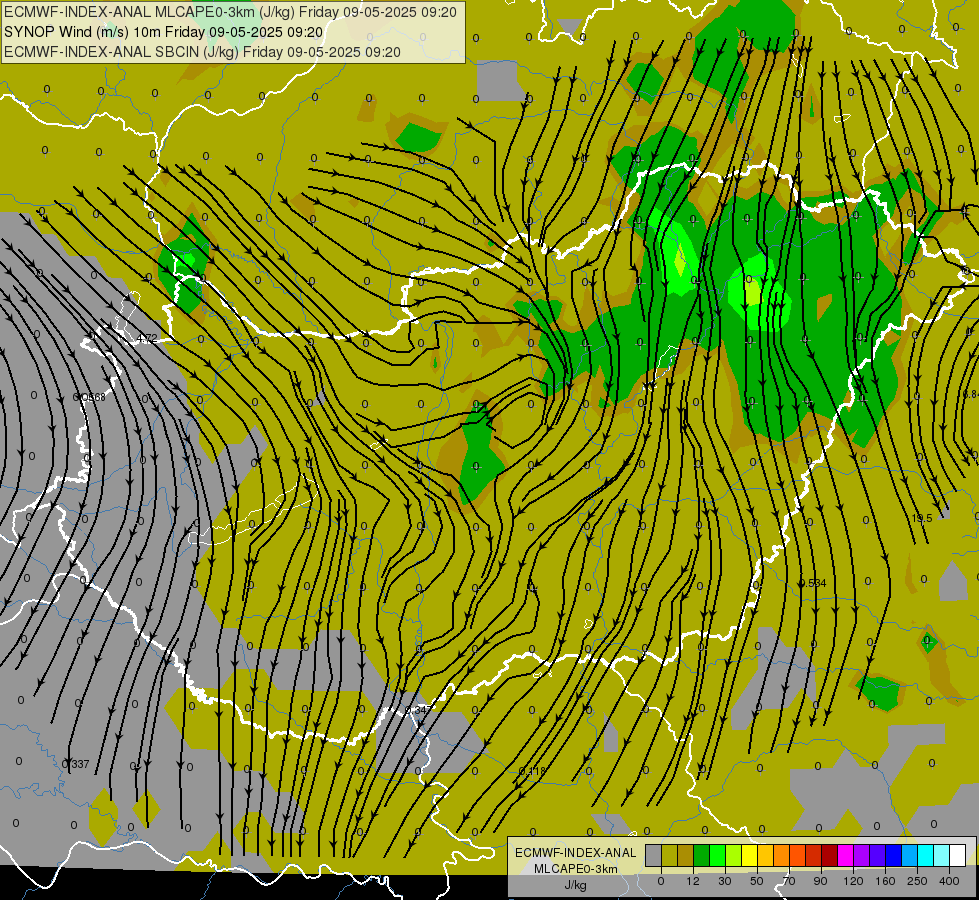Image resolution: width=979 pixels, height=900 pixels.
Task: Click the 30 tick label on the legend
Action: [725, 881]
